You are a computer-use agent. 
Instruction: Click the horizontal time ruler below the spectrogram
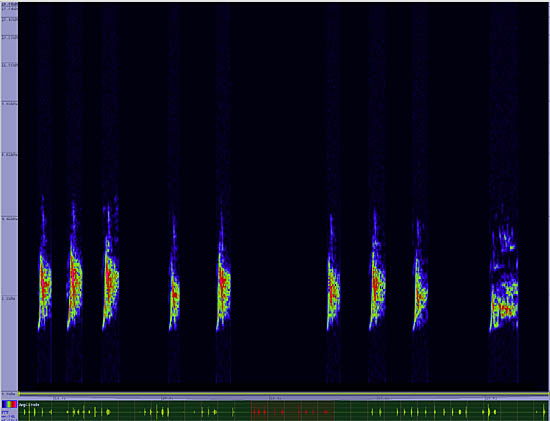pyautogui.click(x=284, y=398)
